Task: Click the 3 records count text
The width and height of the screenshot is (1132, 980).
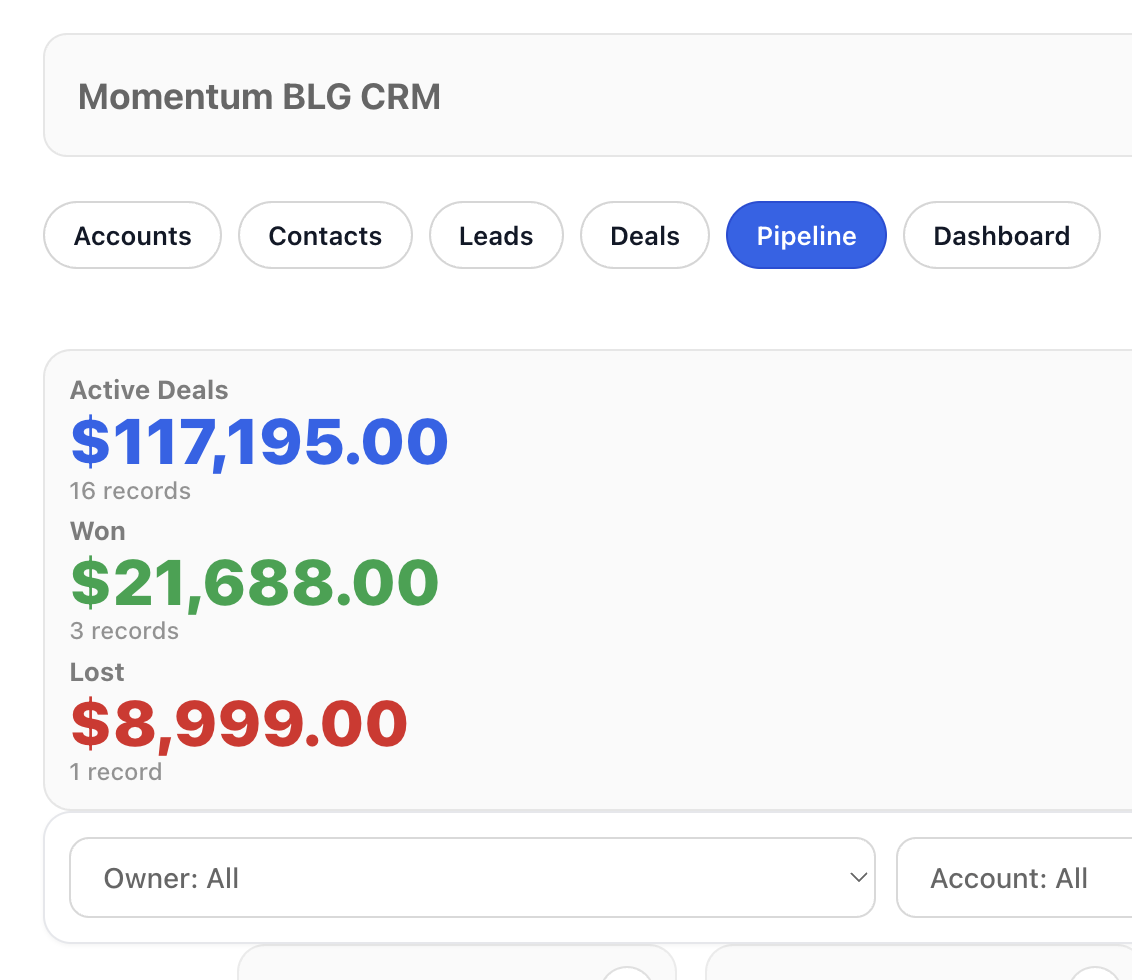Action: [124, 631]
